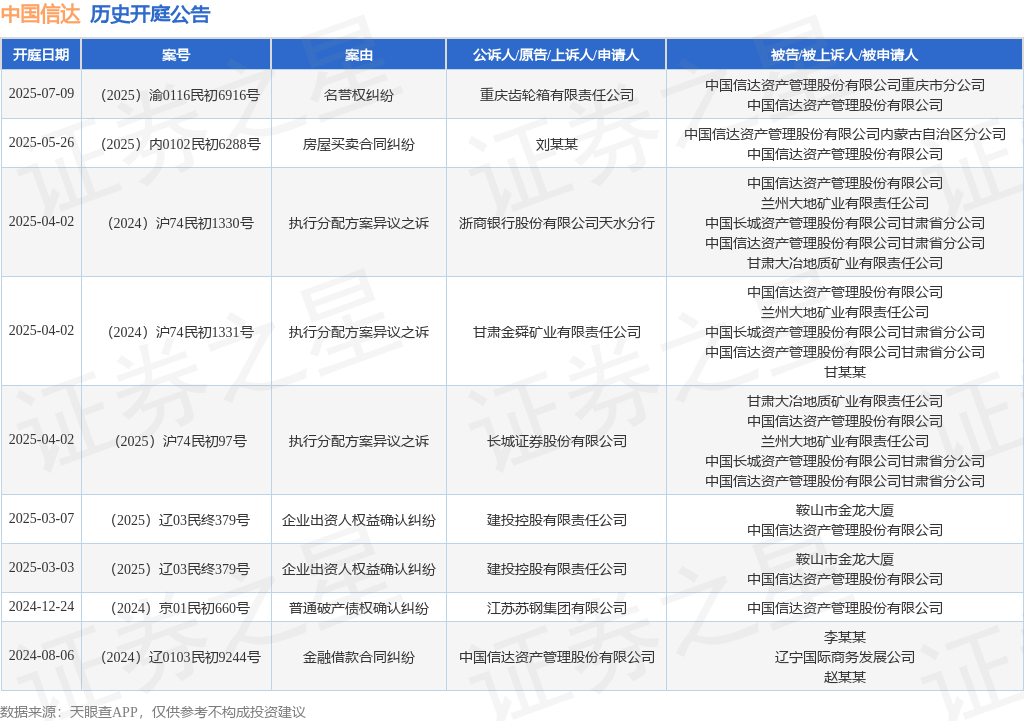This screenshot has width=1024, height=721.
Task: Click plaintiff 江苏苏钢集团有限公司
Action: tap(556, 609)
